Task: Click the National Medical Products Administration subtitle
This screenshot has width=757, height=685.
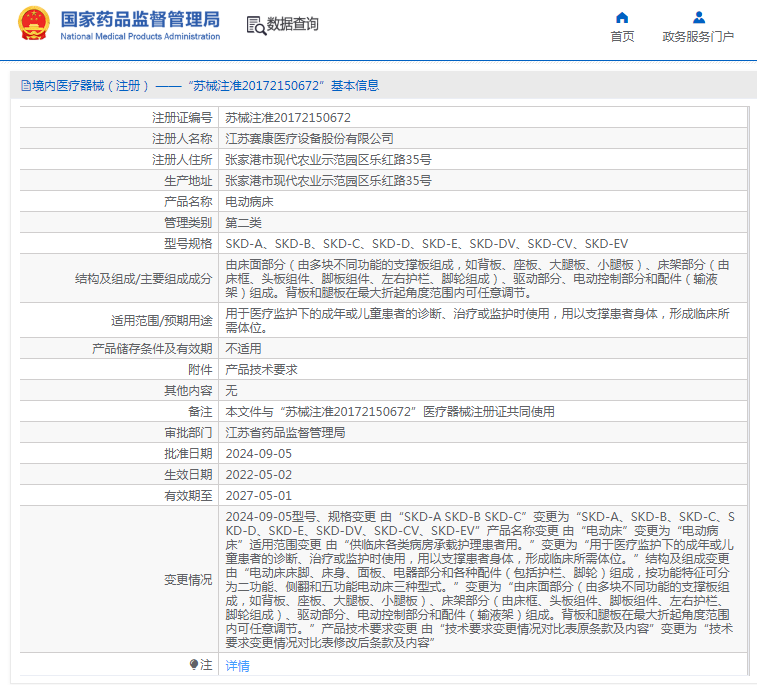Action: pyautogui.click(x=140, y=36)
